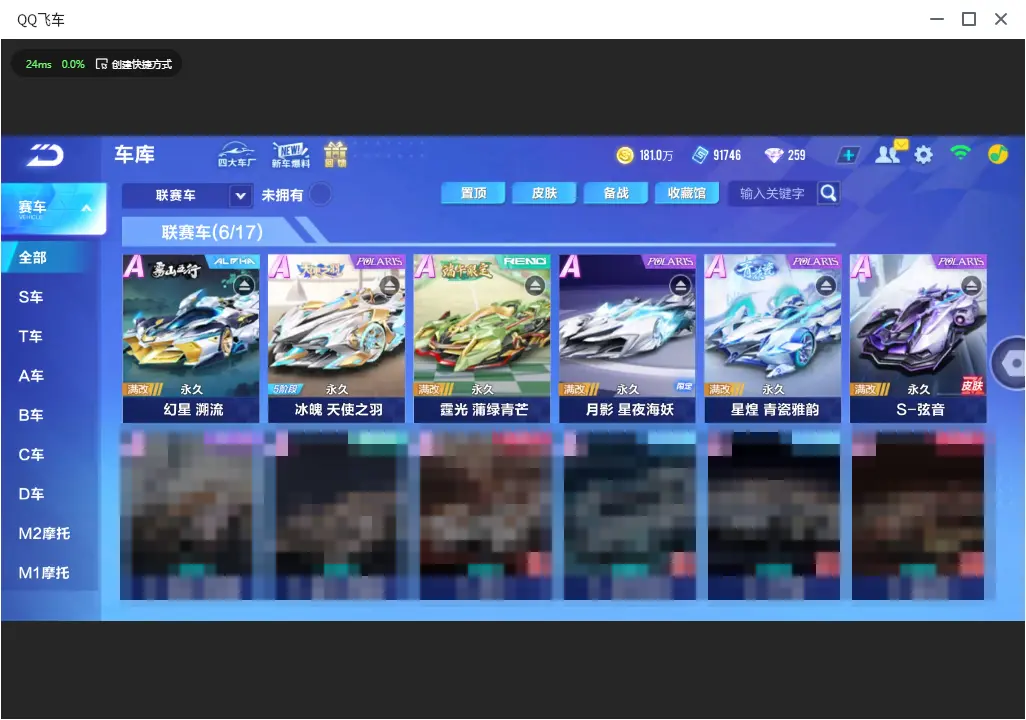Click the blue coupon currency icon

(x=700, y=155)
